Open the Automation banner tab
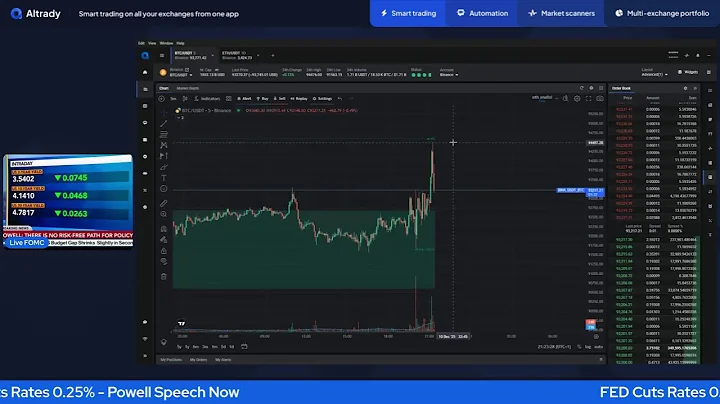This screenshot has width=720, height=404. click(482, 13)
